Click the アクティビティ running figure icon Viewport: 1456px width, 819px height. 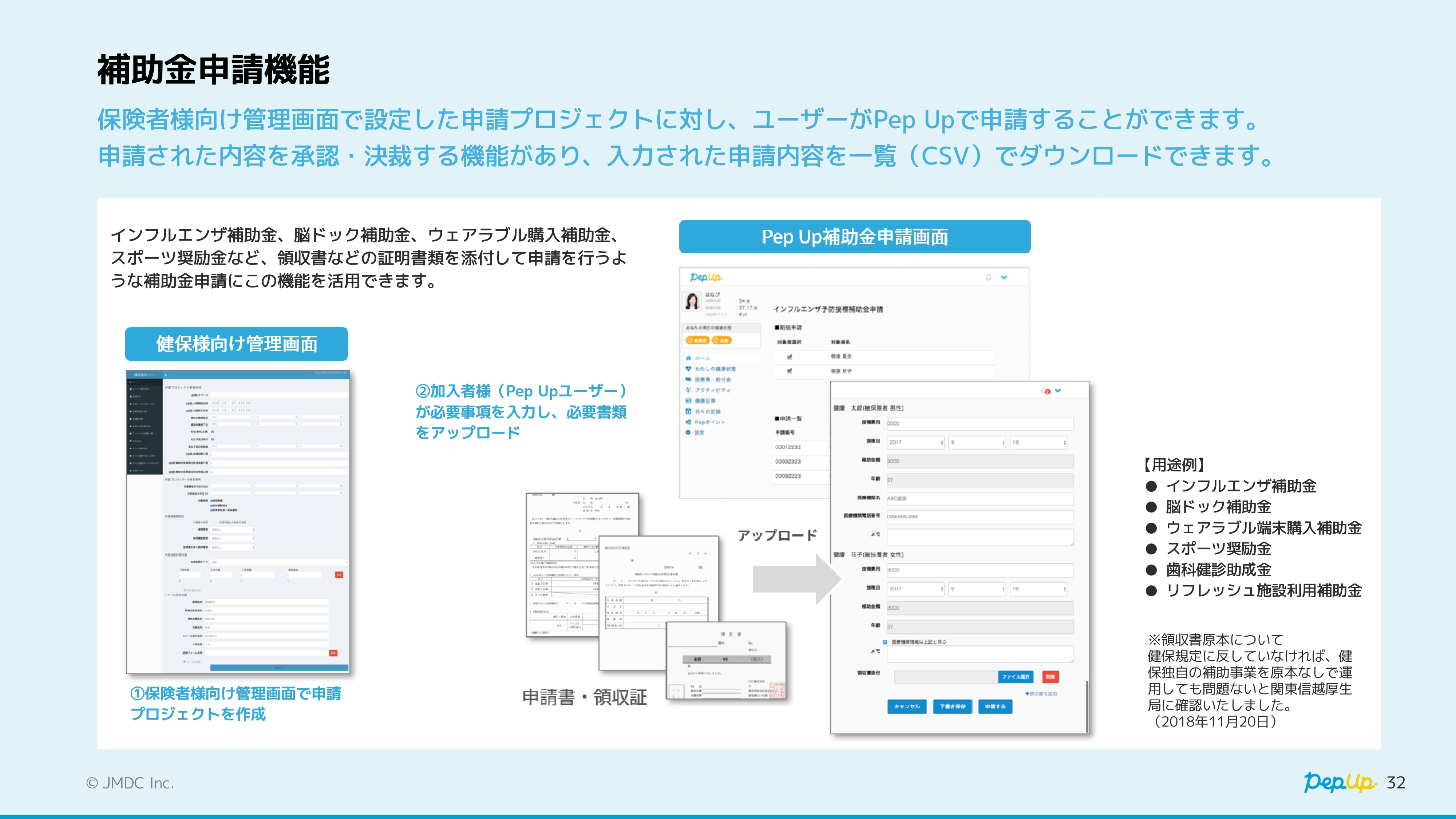(688, 390)
